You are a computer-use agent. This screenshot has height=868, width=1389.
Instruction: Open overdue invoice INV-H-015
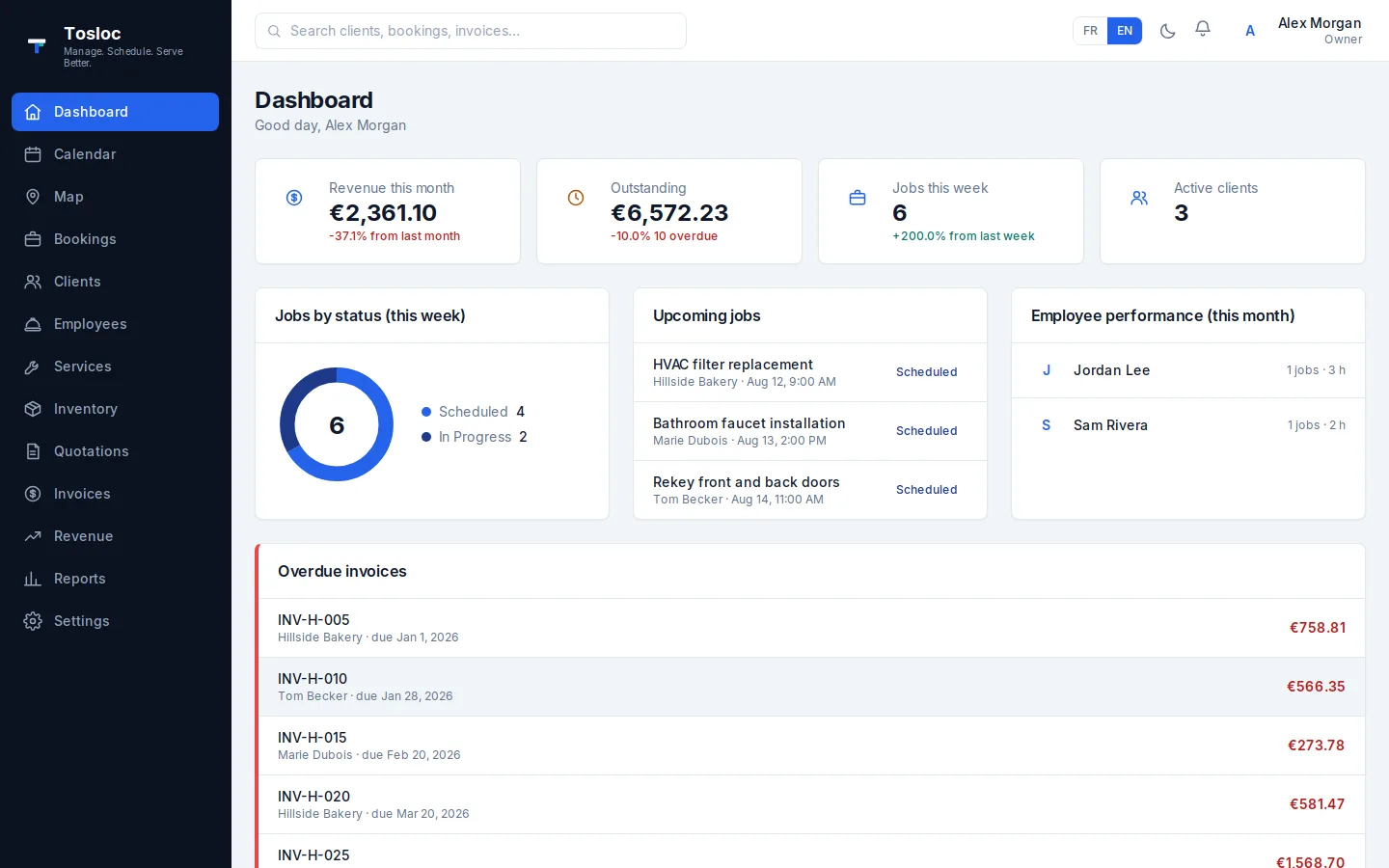pos(811,746)
